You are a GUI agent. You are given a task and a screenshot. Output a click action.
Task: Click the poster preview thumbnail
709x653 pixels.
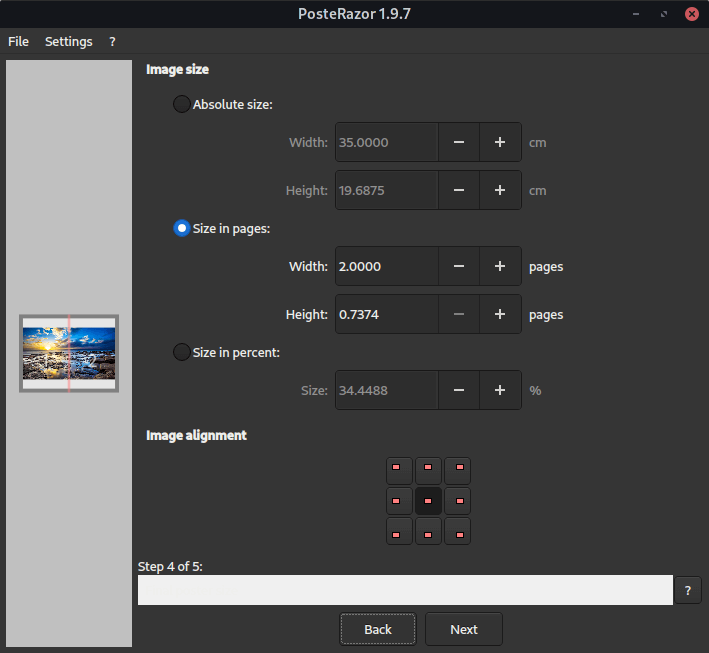[69, 353]
